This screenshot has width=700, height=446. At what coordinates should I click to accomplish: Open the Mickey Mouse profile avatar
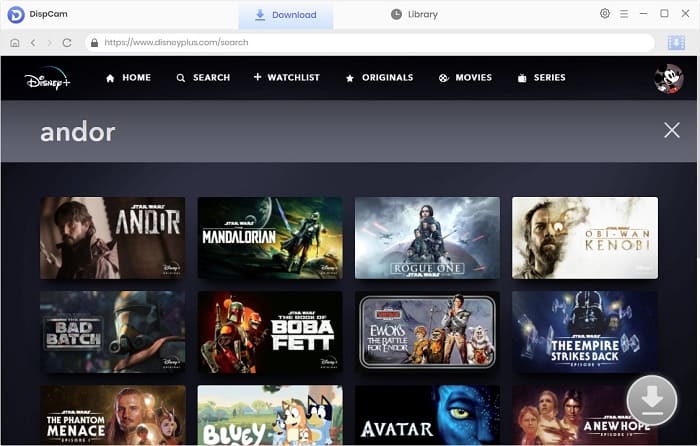668,79
